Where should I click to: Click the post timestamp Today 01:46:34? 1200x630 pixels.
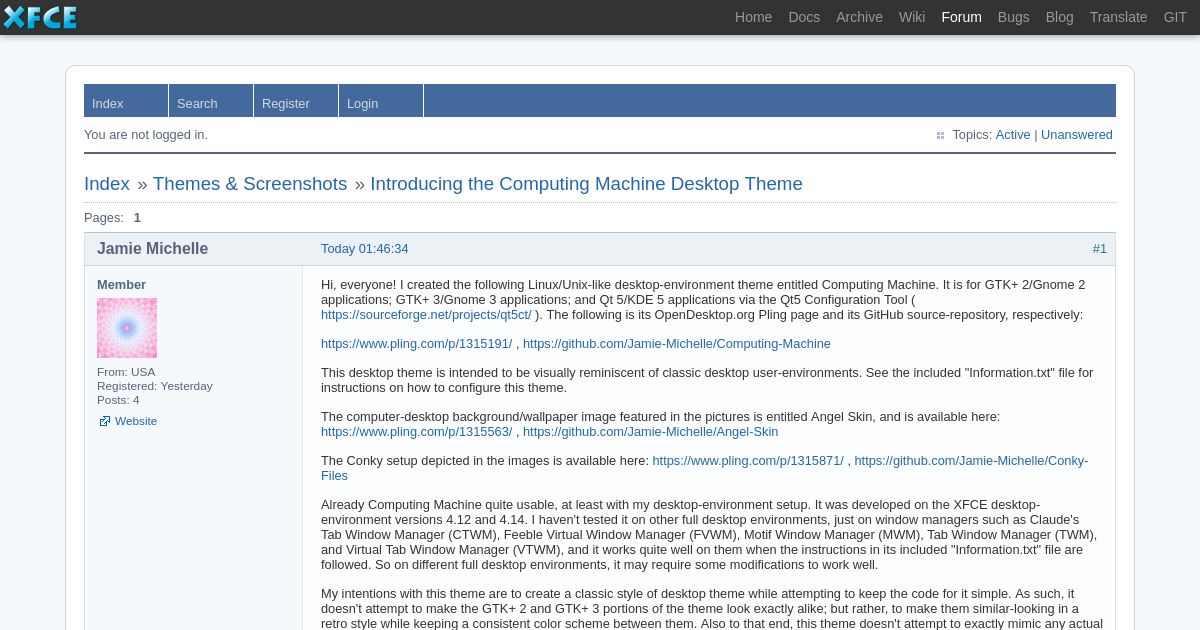click(x=364, y=249)
